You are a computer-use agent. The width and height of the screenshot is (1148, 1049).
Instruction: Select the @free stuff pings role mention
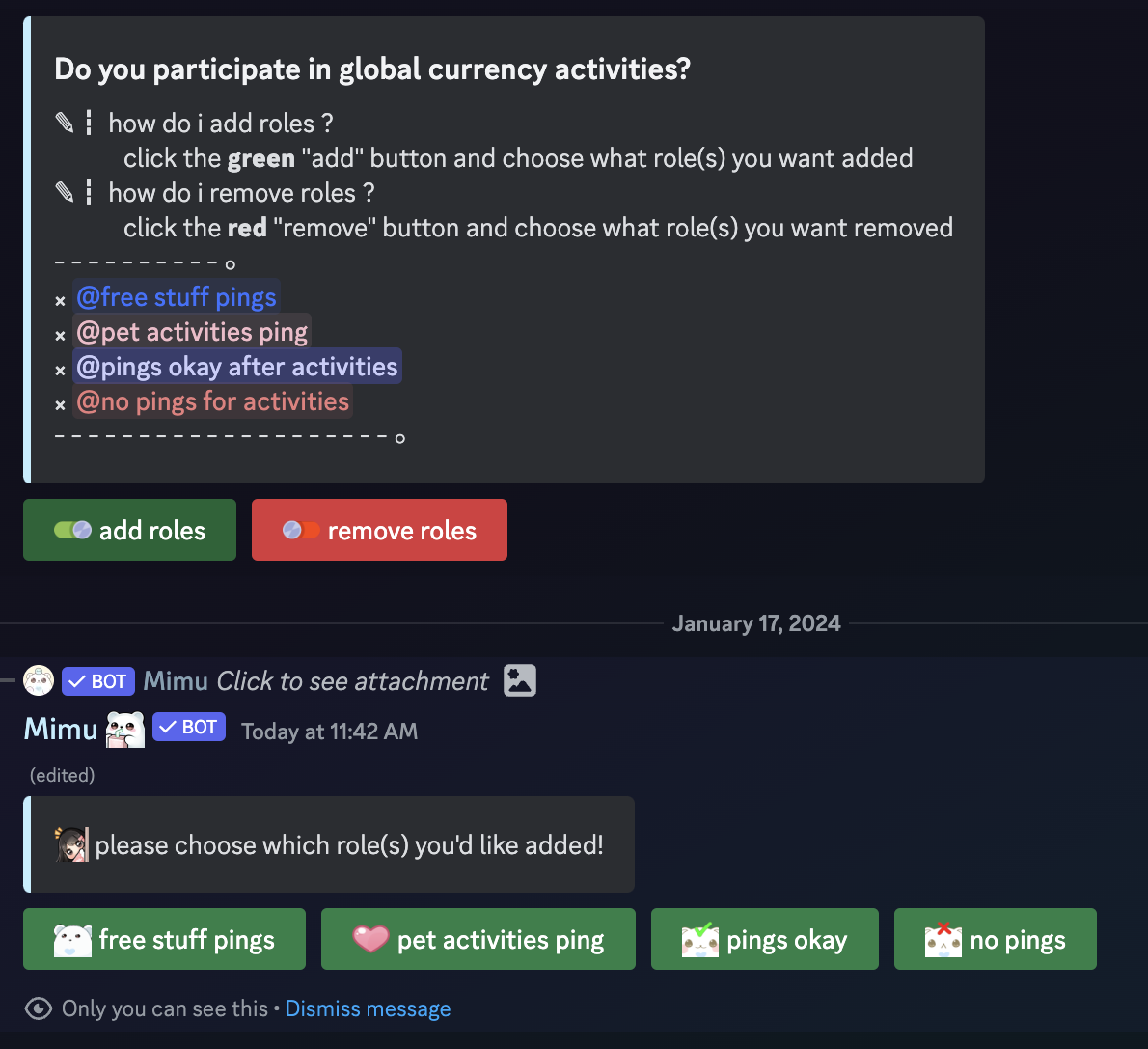pos(177,296)
